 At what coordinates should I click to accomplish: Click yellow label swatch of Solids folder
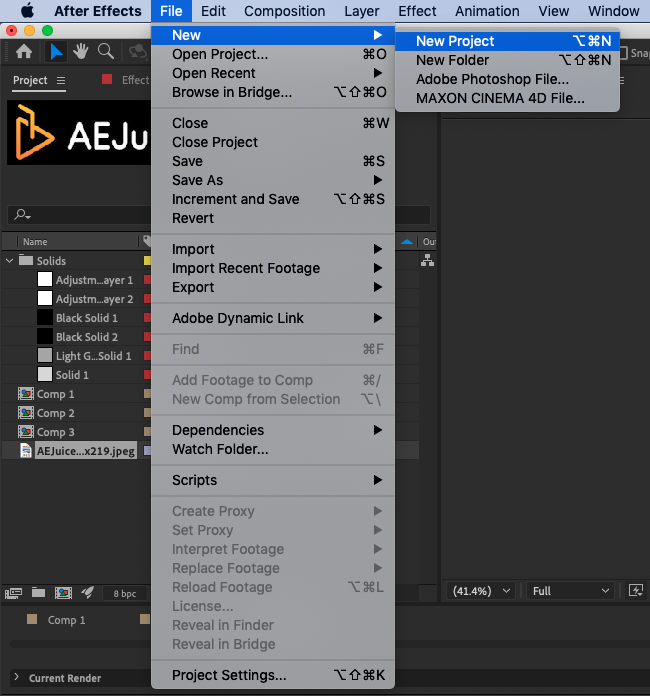147,261
